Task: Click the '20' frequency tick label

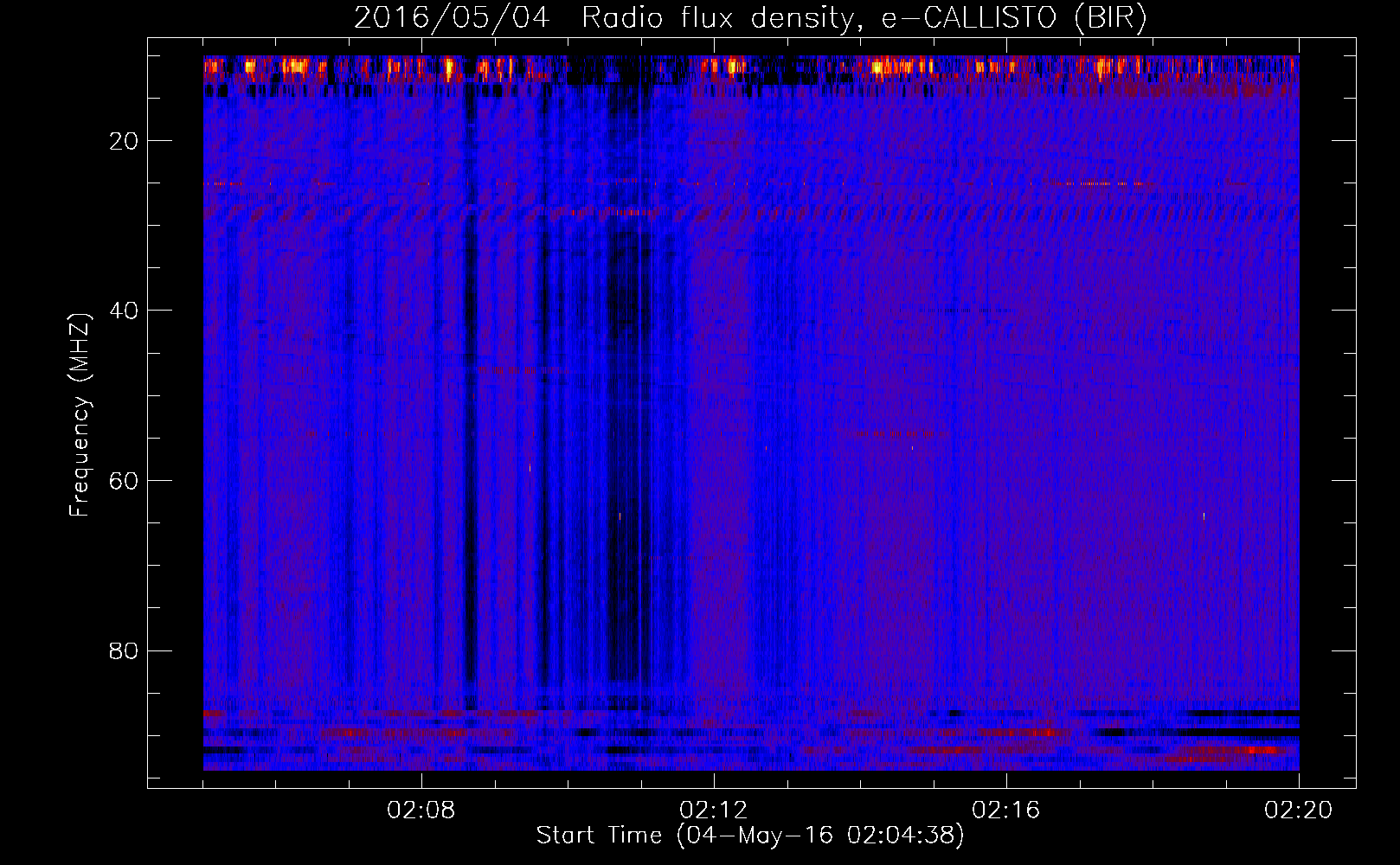Action: [125, 141]
